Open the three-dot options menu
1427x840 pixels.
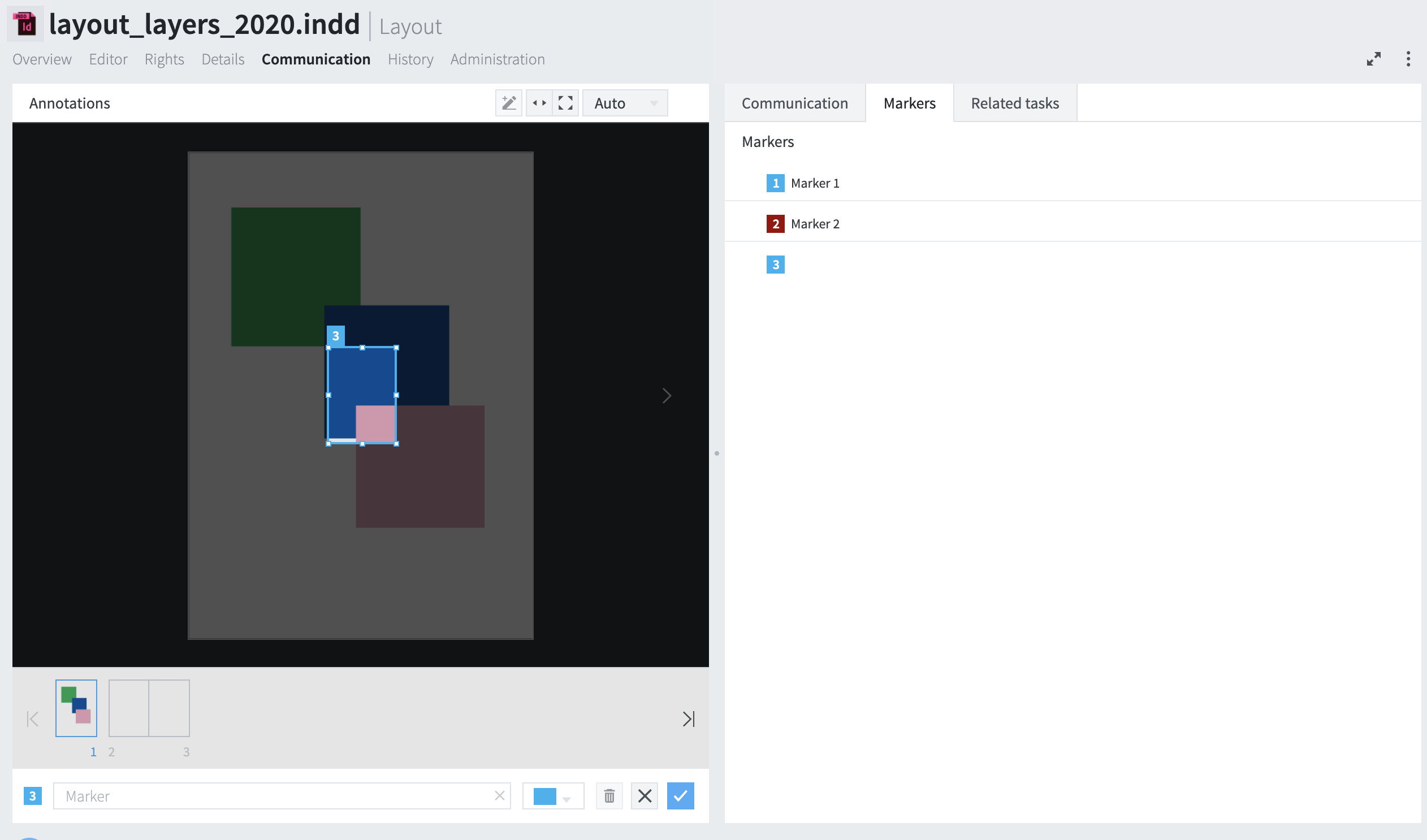[1408, 59]
